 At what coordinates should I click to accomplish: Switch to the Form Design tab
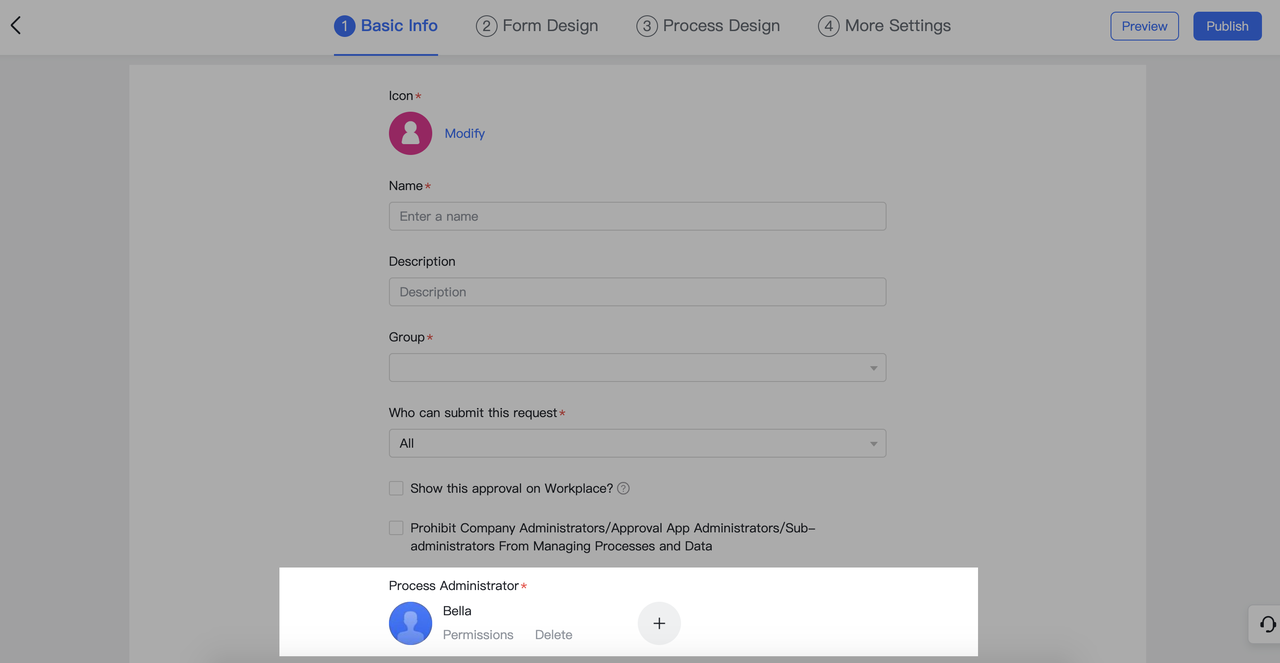pyautogui.click(x=537, y=26)
